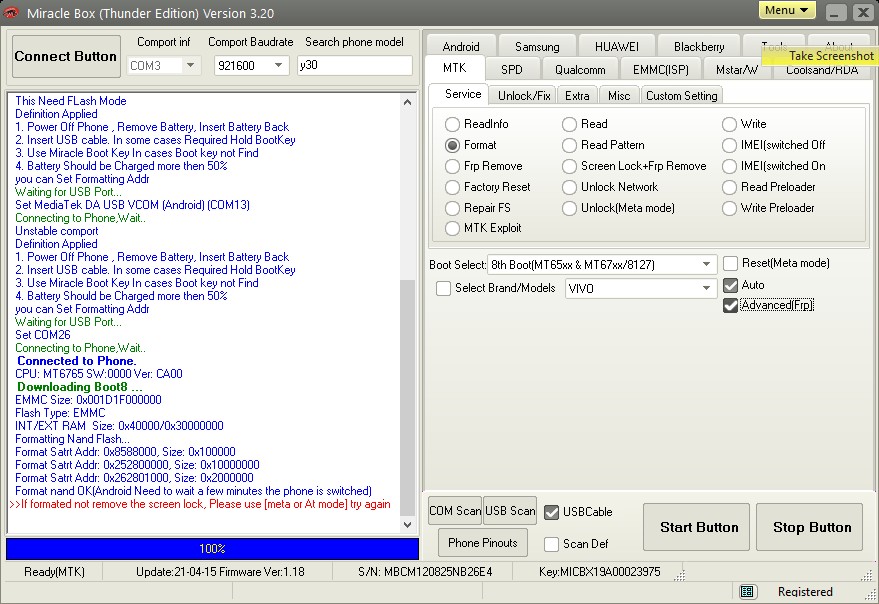The height and width of the screenshot is (604, 879).
Task: Select IMEI(switched On) option
Action: (729, 167)
